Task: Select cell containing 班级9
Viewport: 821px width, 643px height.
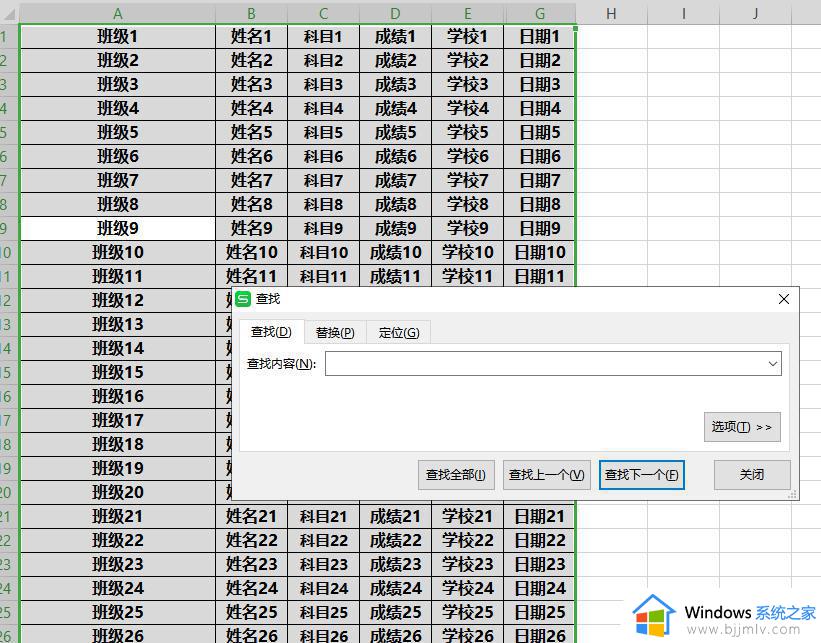Action: (x=118, y=228)
